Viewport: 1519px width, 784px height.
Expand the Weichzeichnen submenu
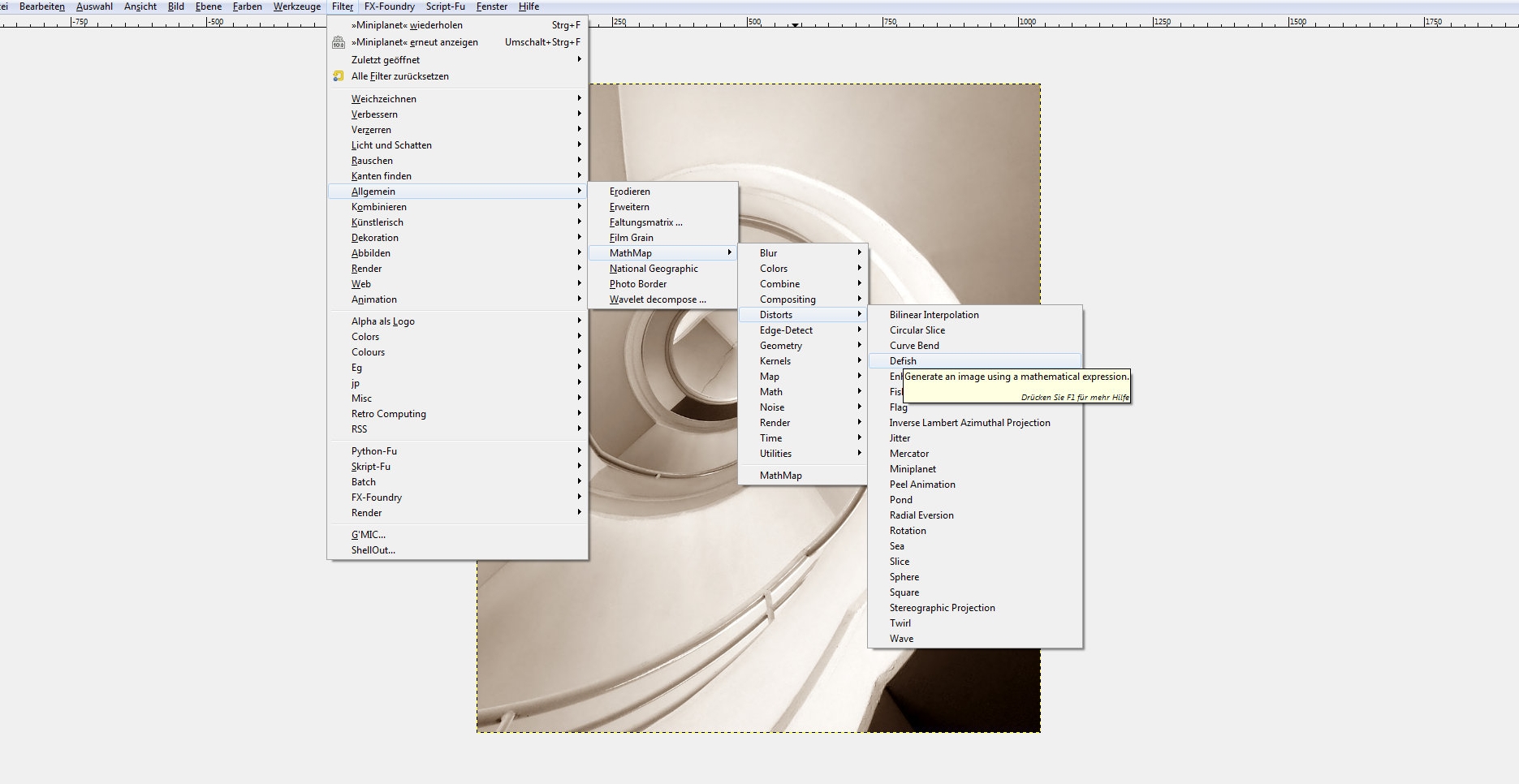(x=383, y=99)
